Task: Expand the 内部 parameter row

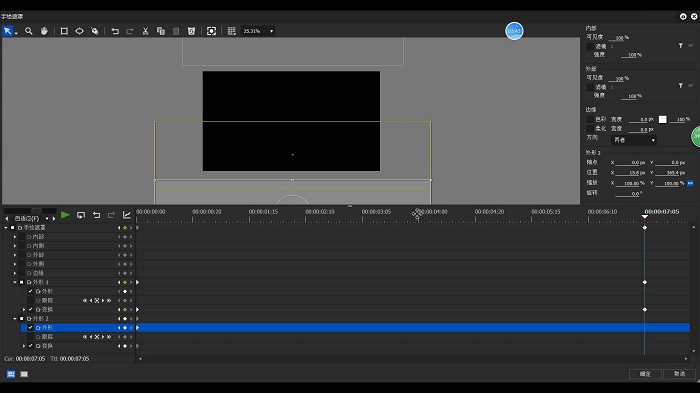Action: [15, 237]
